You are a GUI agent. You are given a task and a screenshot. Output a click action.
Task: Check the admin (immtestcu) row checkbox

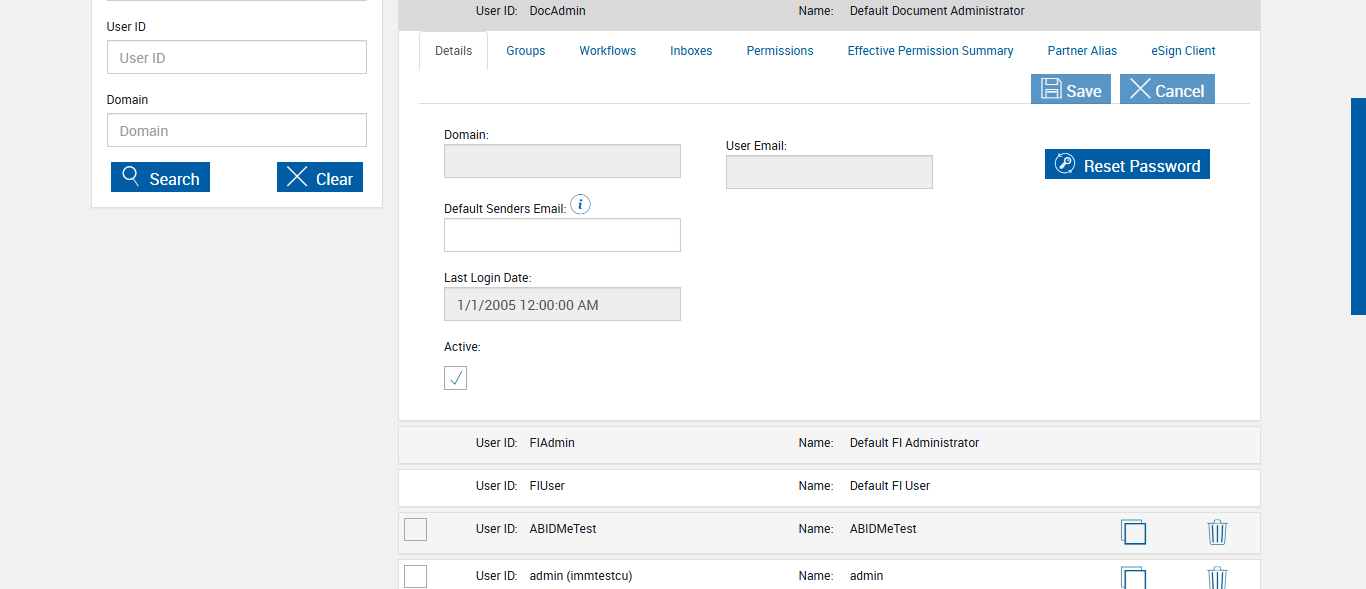click(415, 576)
